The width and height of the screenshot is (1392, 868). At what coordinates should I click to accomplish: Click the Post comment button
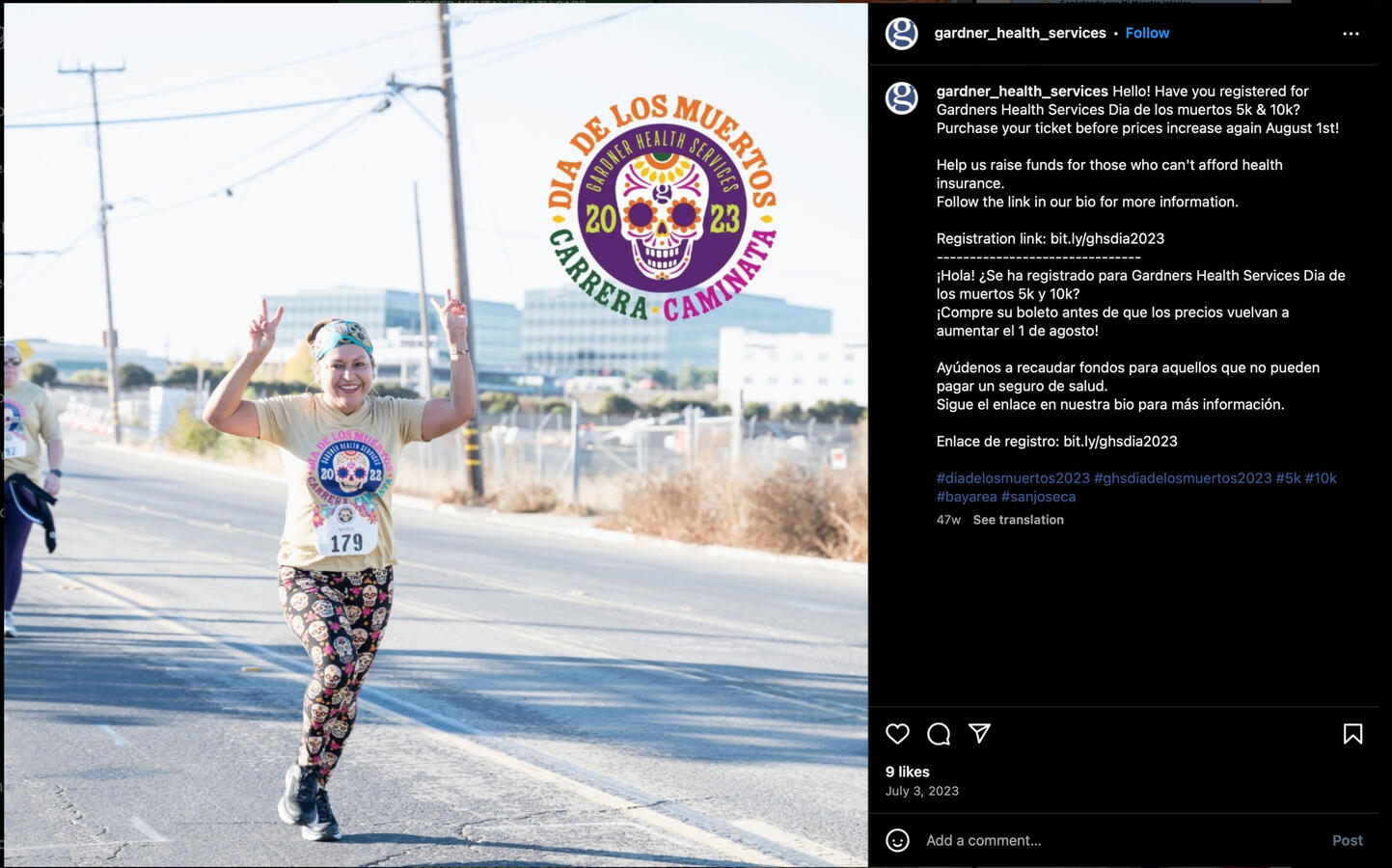pyautogui.click(x=1347, y=841)
